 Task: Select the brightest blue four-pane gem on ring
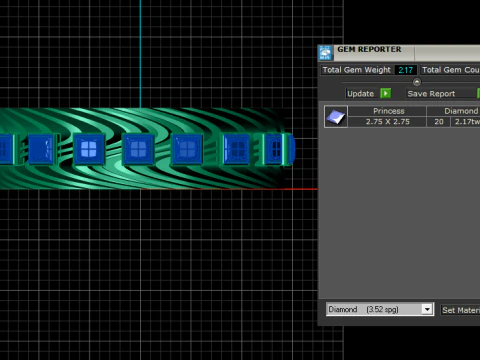coord(89,149)
